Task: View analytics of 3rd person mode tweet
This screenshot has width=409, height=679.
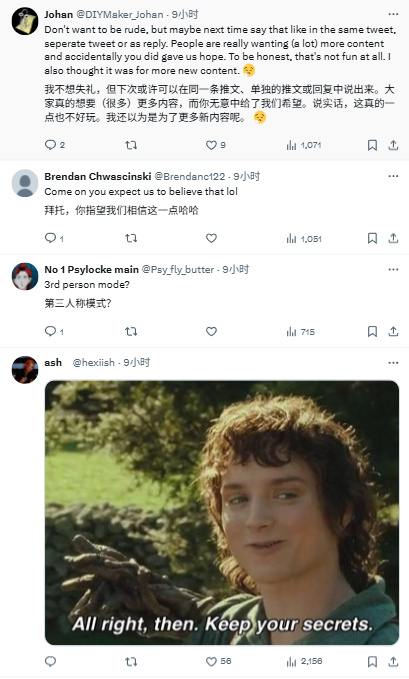Action: (x=300, y=332)
